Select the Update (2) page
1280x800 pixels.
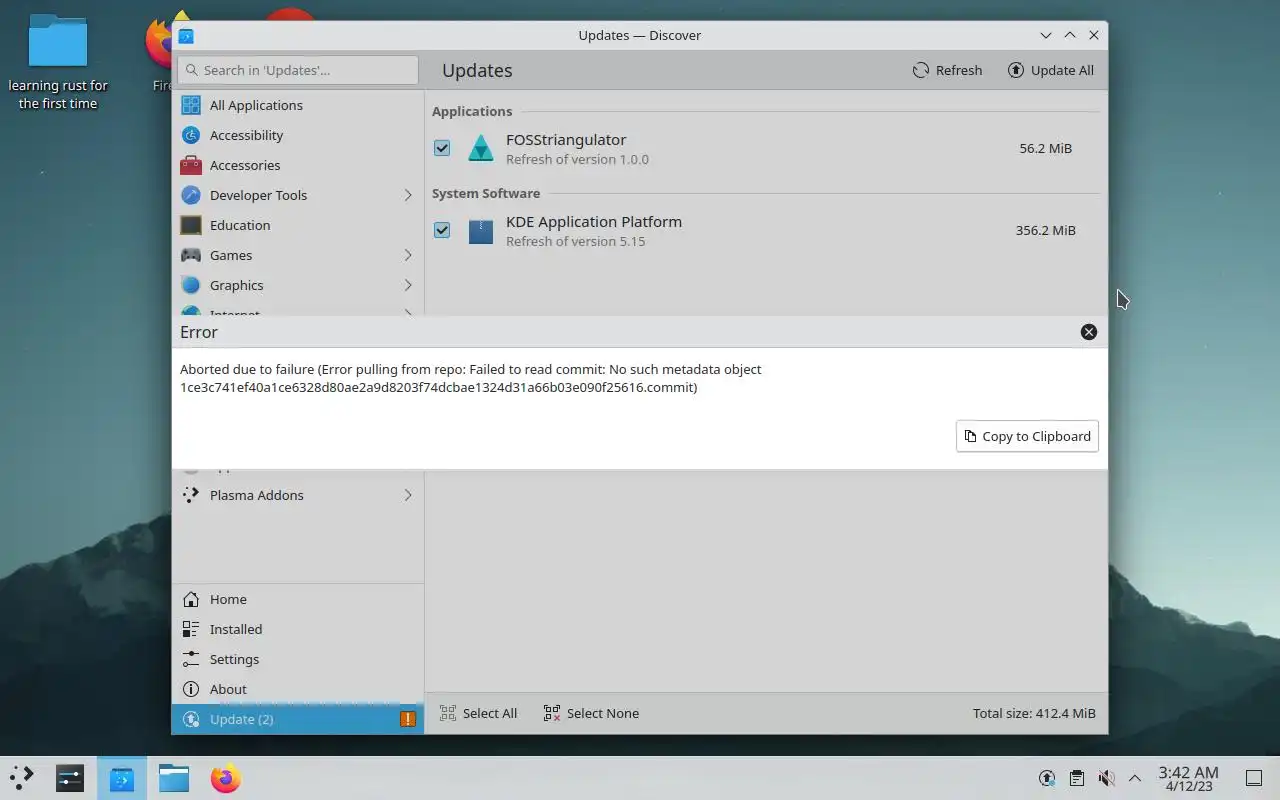pyautogui.click(x=298, y=719)
